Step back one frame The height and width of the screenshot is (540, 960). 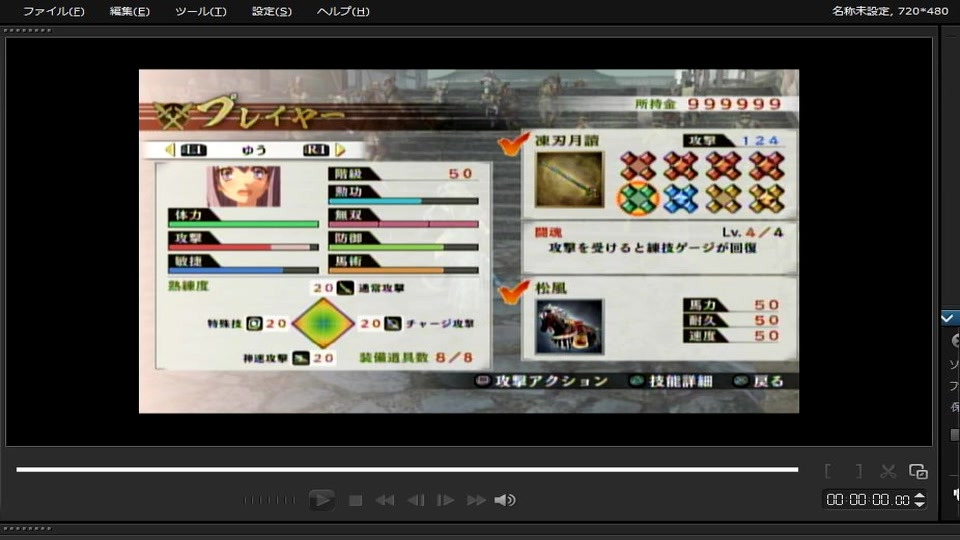click(416, 501)
